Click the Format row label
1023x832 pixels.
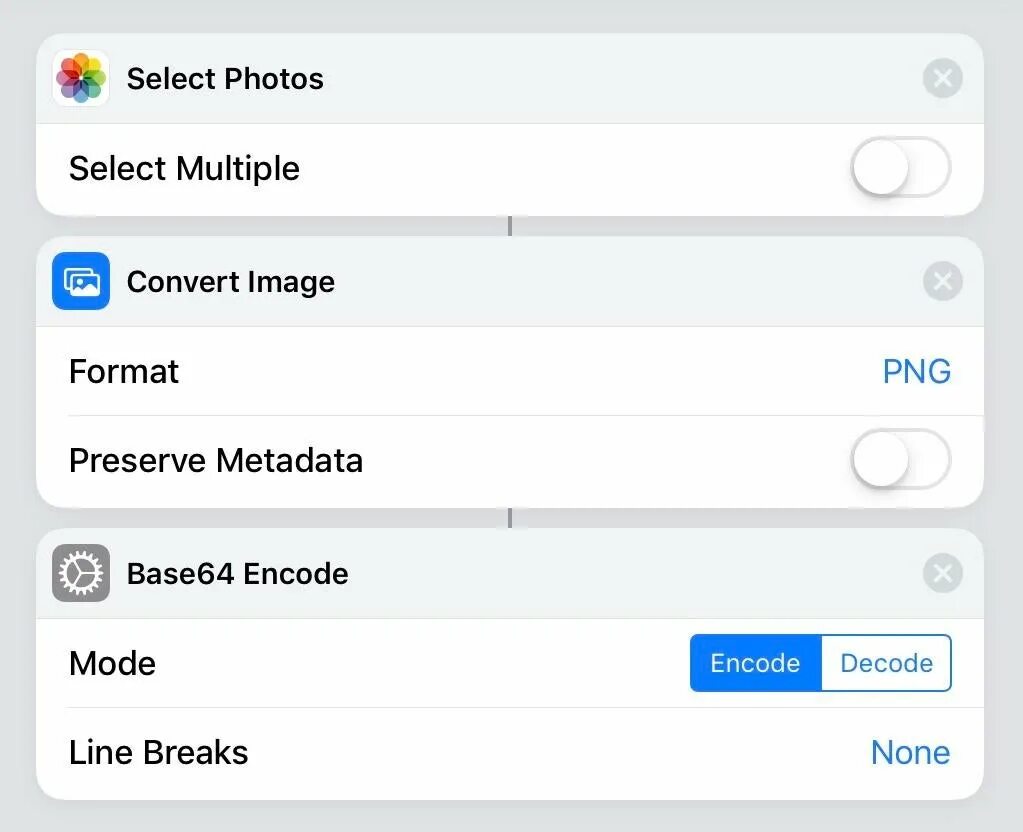point(124,372)
